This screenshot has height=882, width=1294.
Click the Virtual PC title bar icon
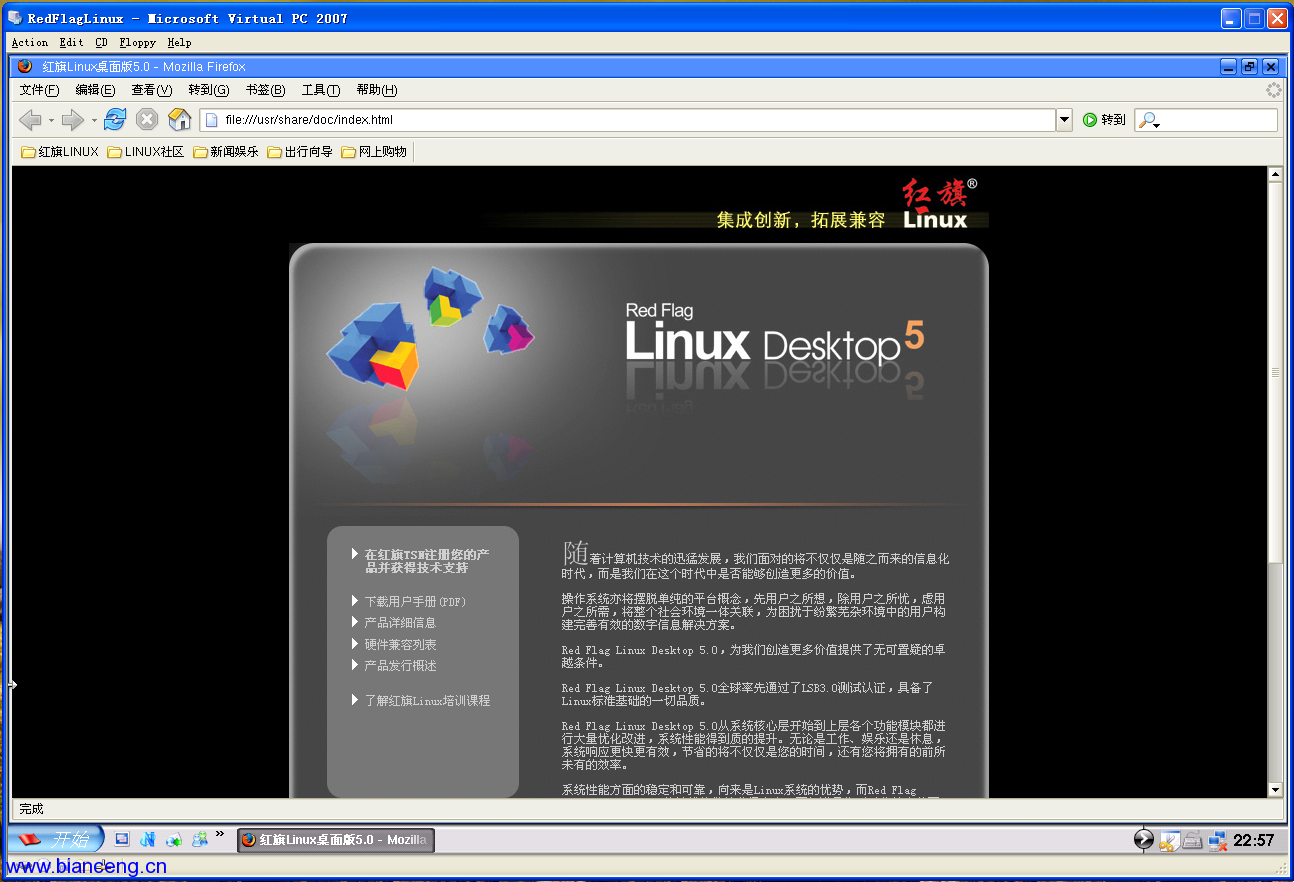[x=15, y=18]
